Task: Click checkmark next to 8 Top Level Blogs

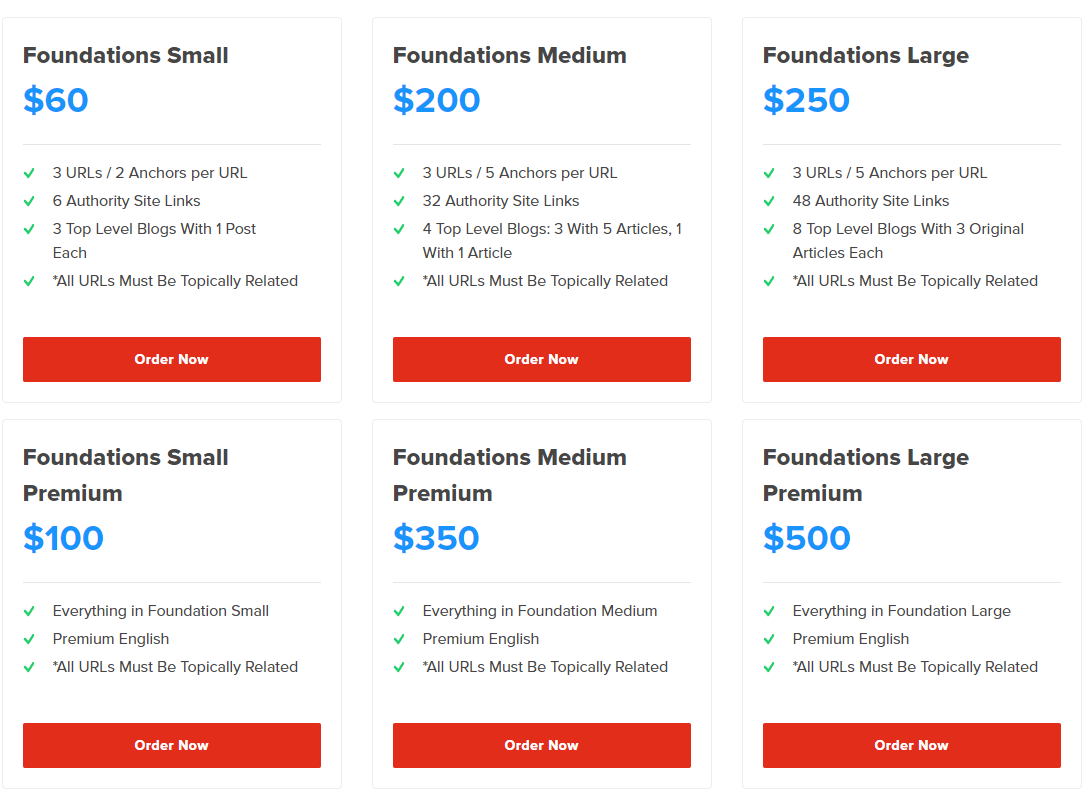Action: (770, 230)
